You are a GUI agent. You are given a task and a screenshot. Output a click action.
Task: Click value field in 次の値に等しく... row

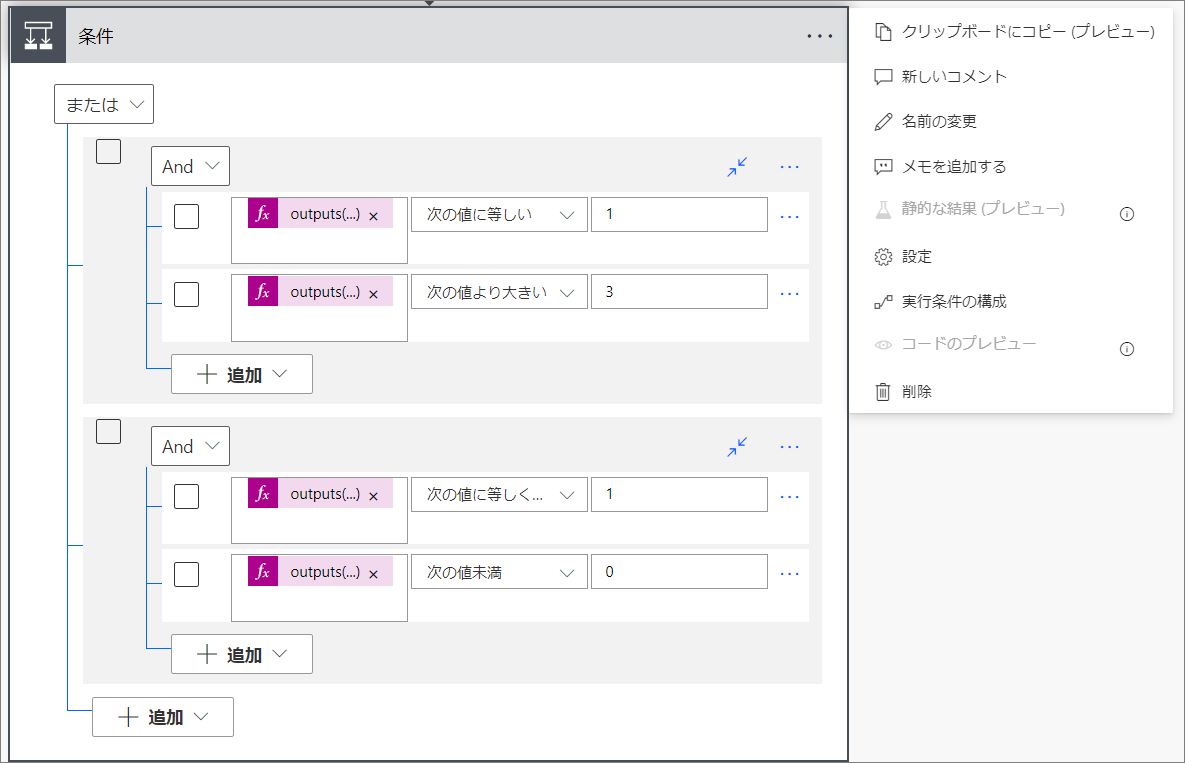tap(679, 495)
